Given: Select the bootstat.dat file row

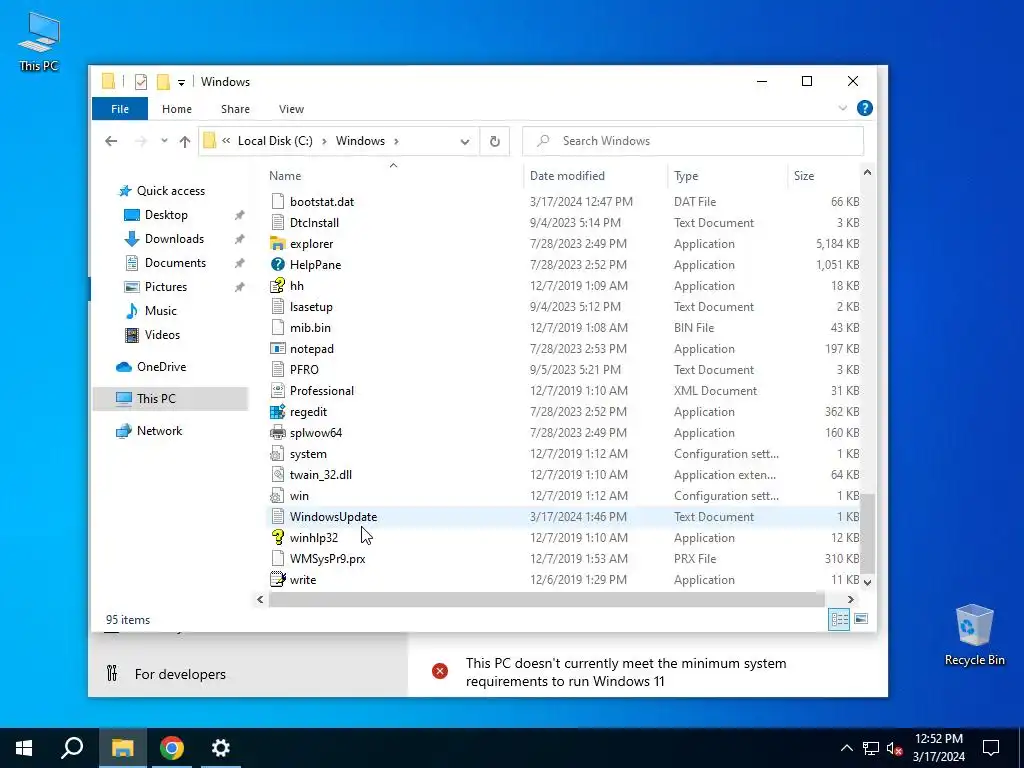Looking at the screenshot, I should click(564, 202).
